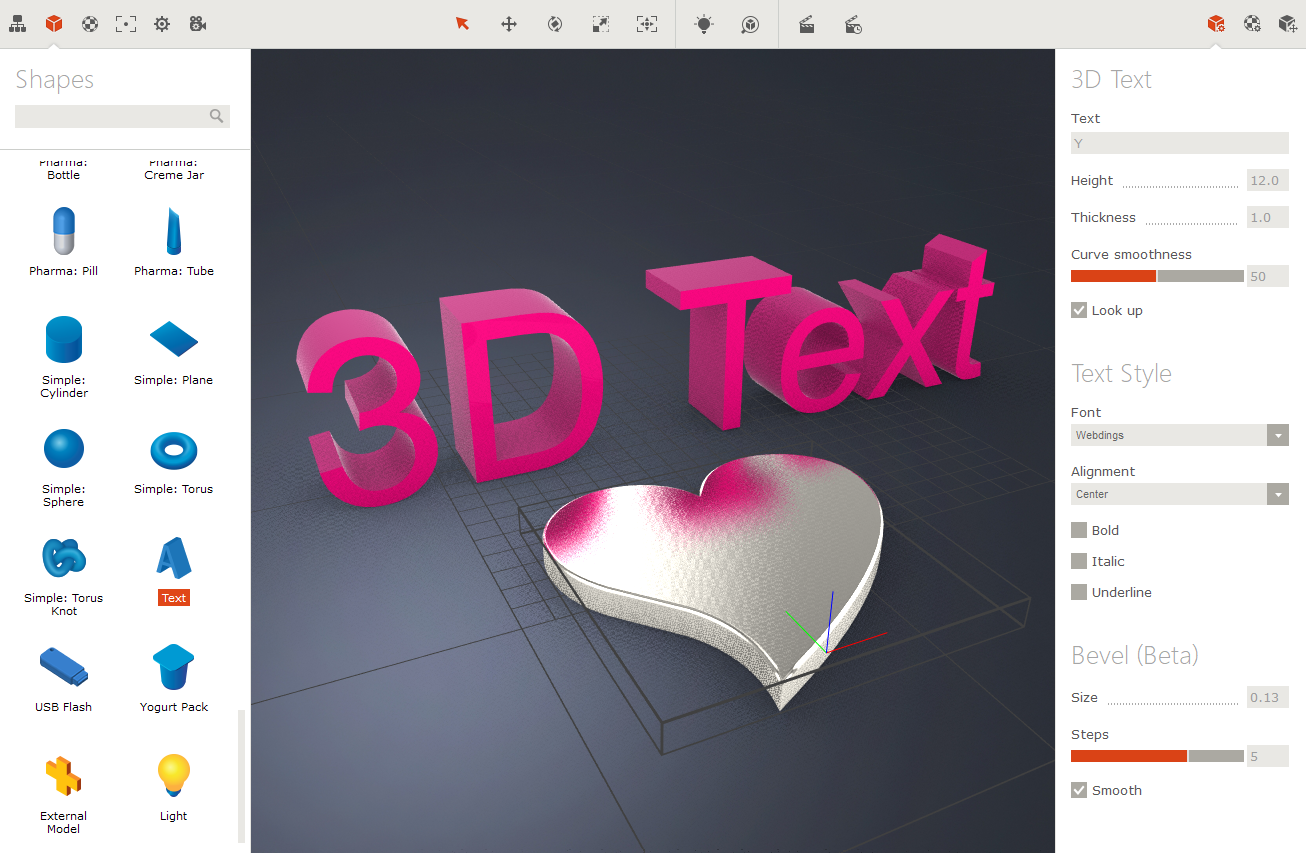The image size is (1306, 853).
Task: Open the Alignment dropdown showing Center
Action: click(1180, 494)
